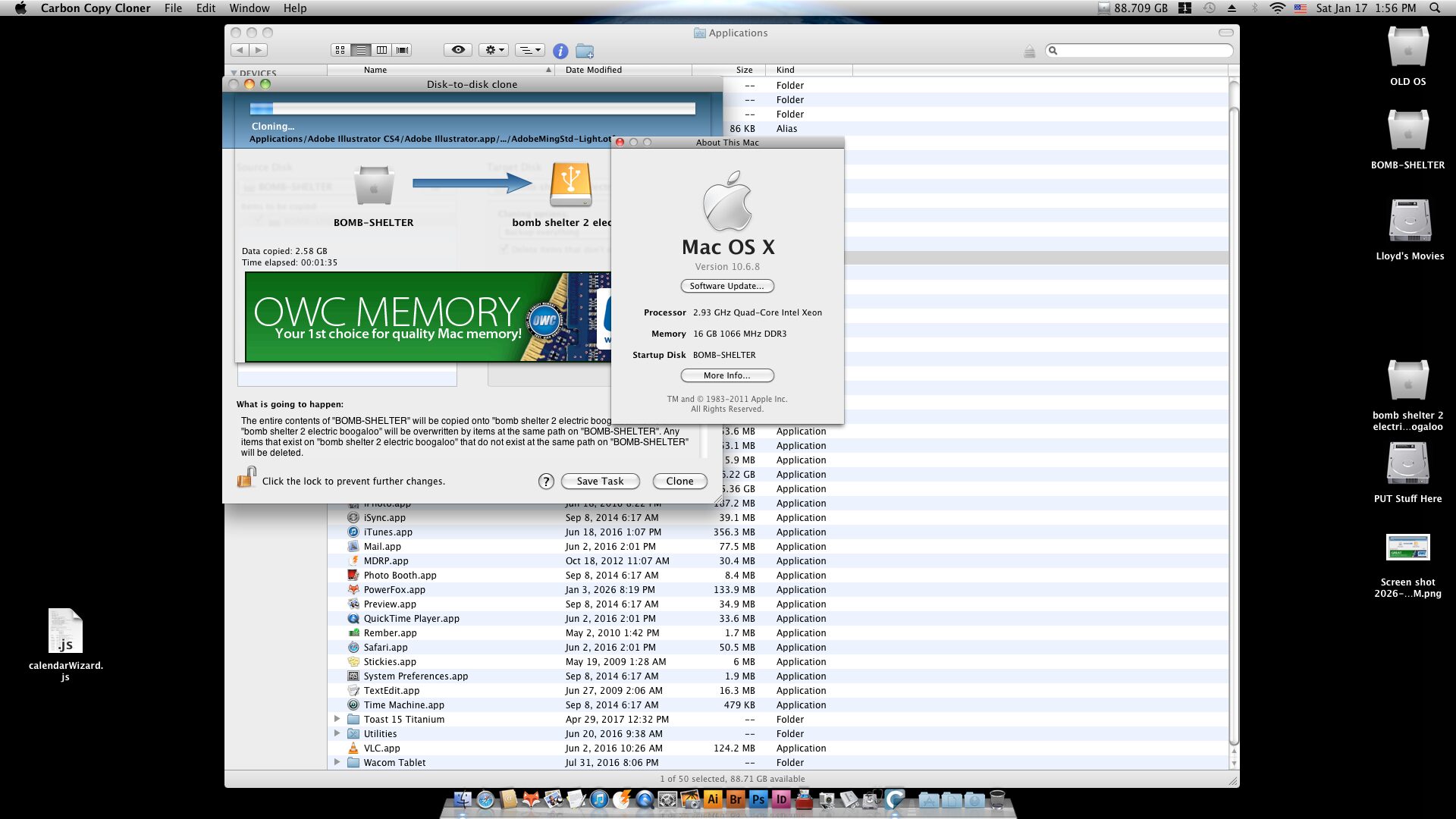This screenshot has height=819, width=1456.
Task: Click the New Folder toolbar icon
Action: click(585, 51)
